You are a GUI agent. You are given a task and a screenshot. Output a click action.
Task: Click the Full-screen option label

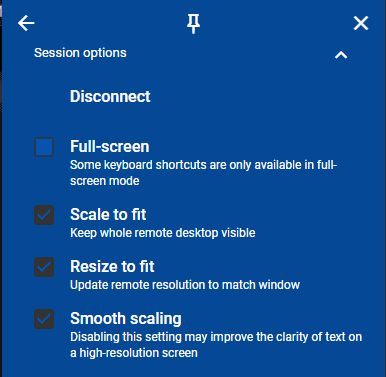(110, 147)
